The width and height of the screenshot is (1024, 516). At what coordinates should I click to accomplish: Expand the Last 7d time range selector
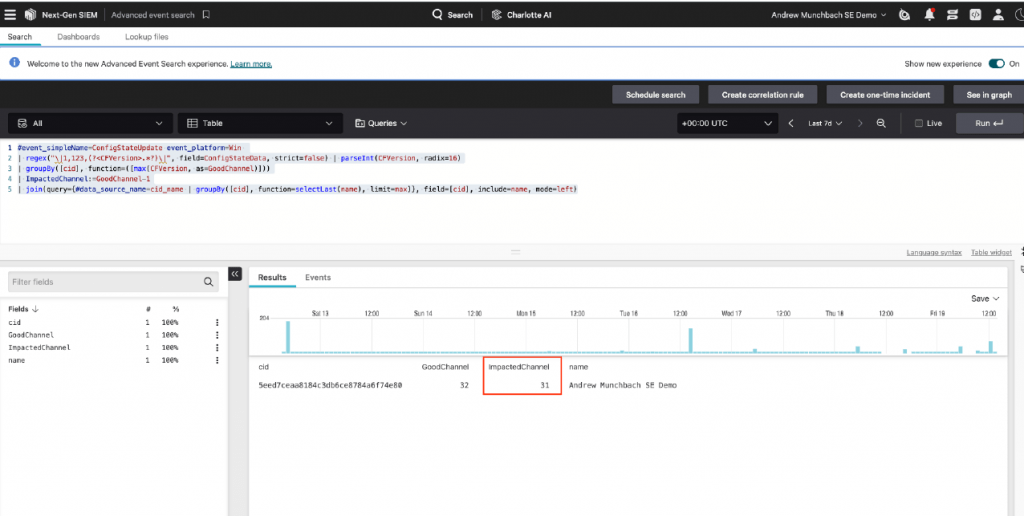825,123
